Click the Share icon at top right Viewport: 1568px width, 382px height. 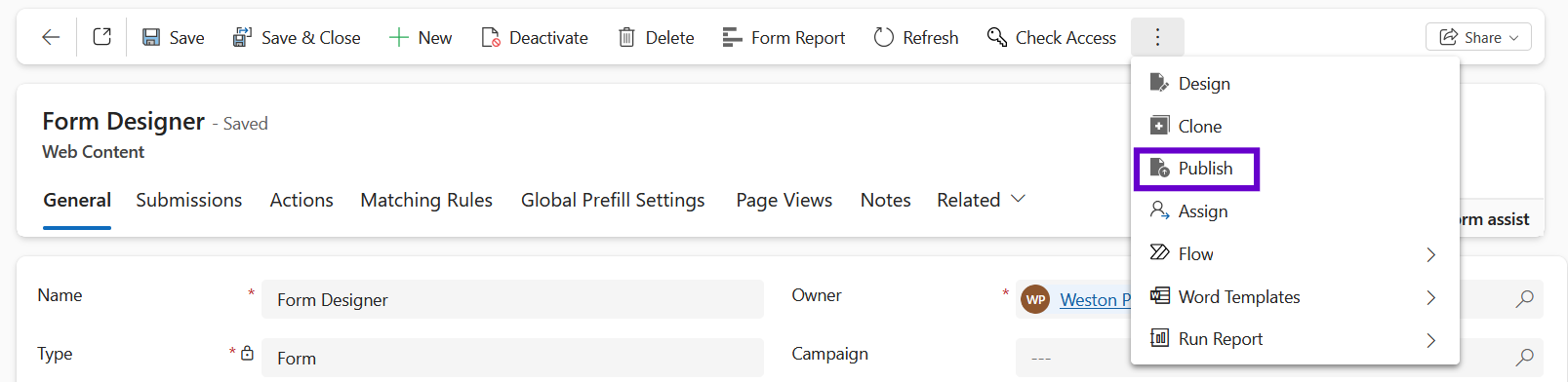pyautogui.click(x=1449, y=37)
